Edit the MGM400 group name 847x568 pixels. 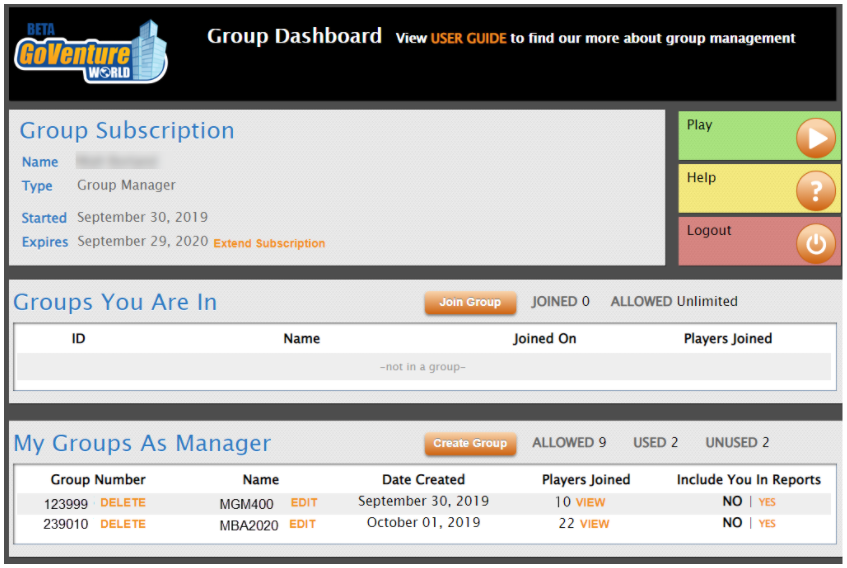pyautogui.click(x=304, y=503)
